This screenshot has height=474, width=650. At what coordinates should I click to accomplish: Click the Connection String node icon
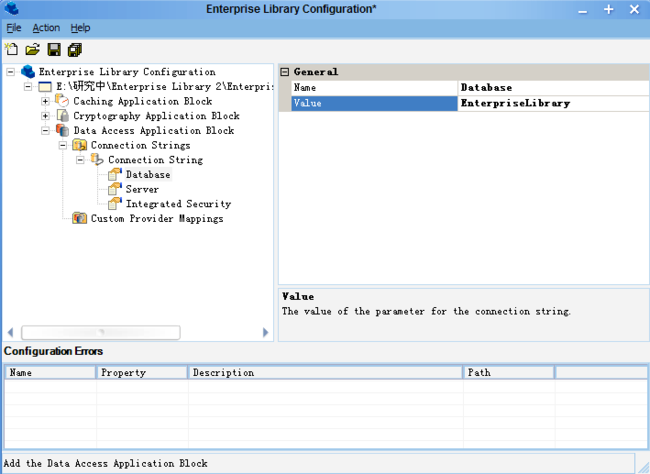(97, 159)
